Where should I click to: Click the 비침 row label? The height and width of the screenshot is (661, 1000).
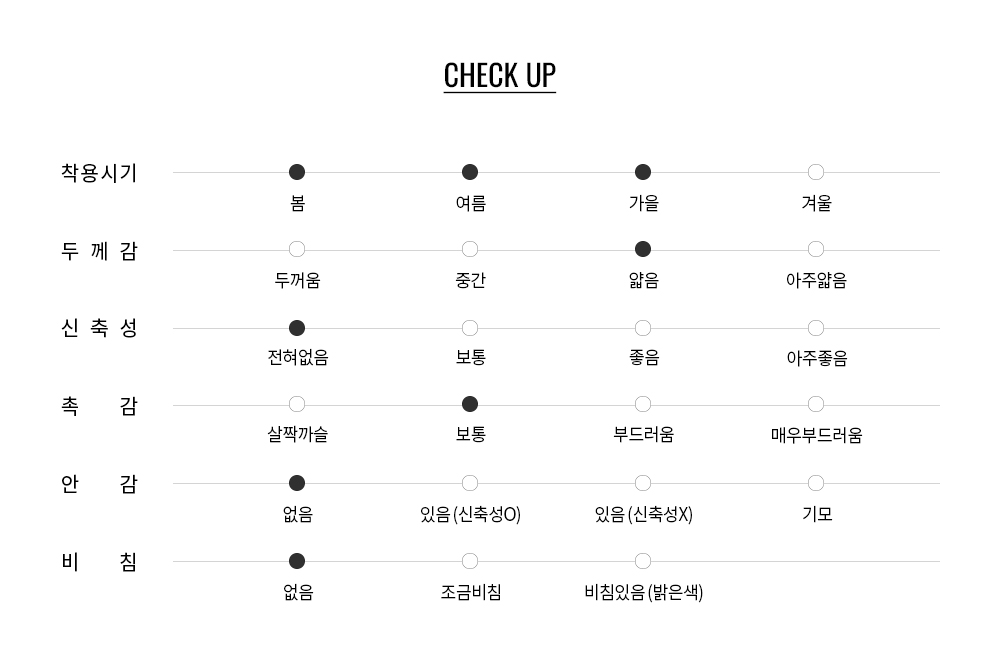click(x=99, y=562)
